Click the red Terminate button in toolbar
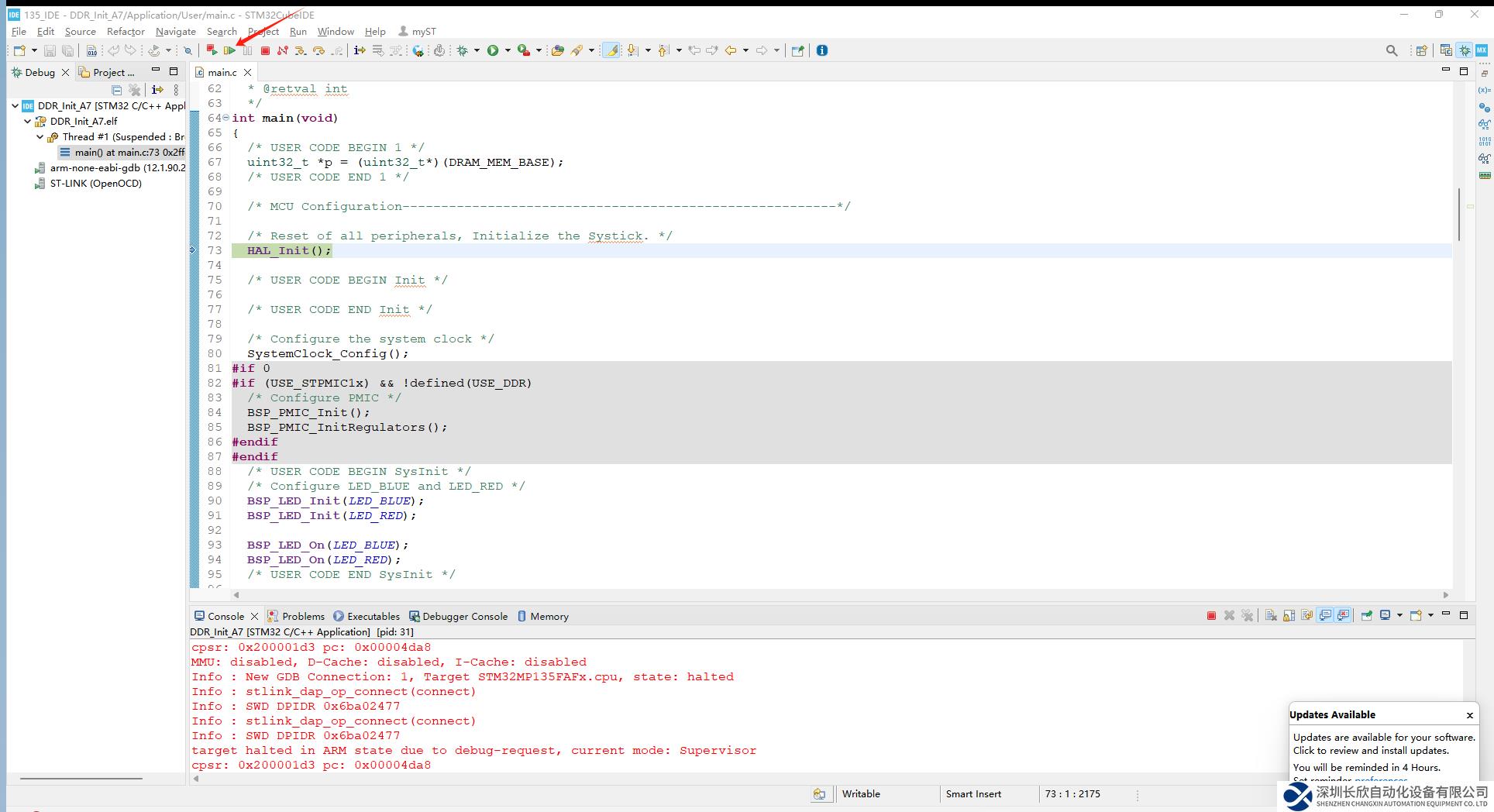The width and height of the screenshot is (1494, 812). tap(265, 50)
